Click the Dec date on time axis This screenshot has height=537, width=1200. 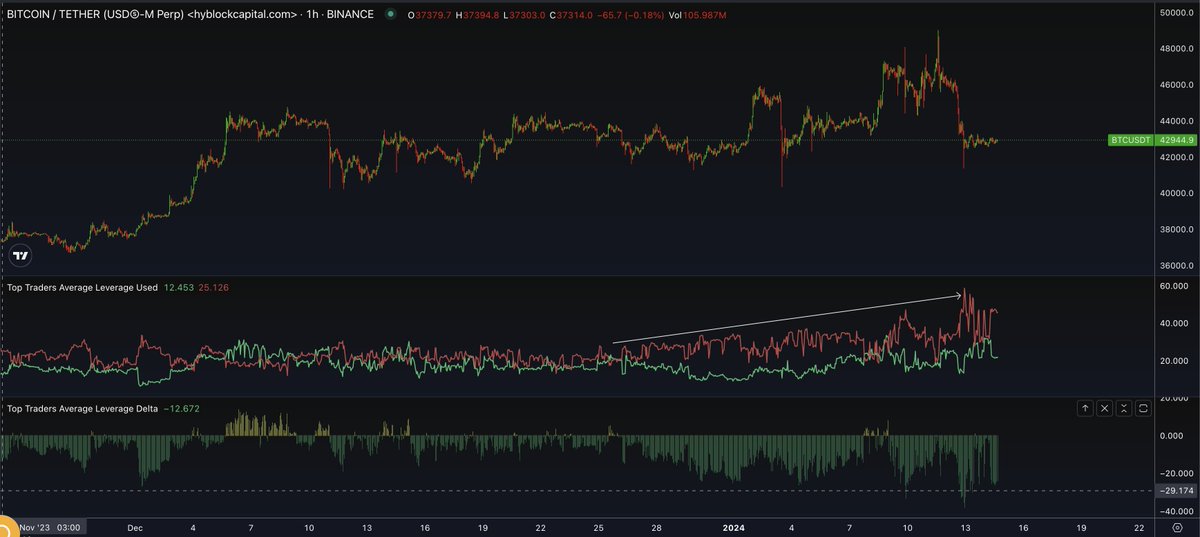134,526
